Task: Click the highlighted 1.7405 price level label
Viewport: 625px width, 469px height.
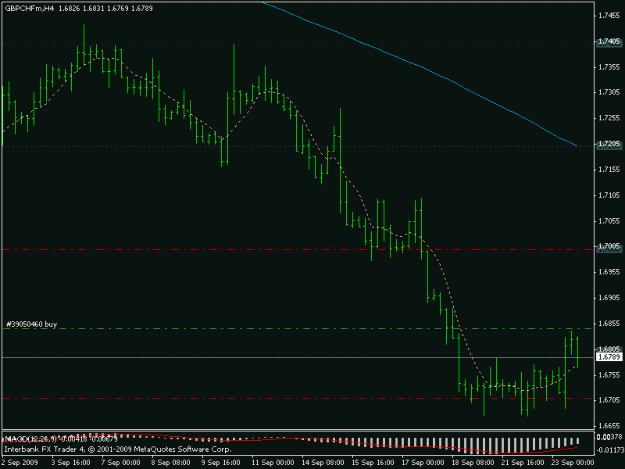Action: click(609, 41)
